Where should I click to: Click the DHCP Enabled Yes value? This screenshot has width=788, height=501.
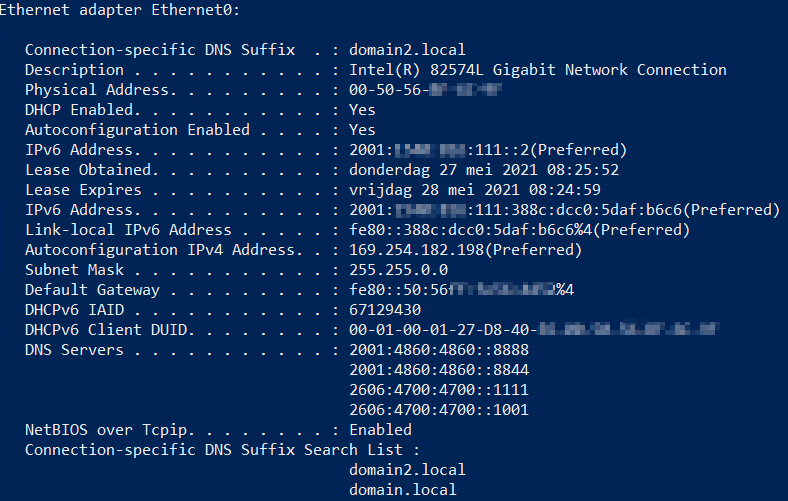coord(362,110)
